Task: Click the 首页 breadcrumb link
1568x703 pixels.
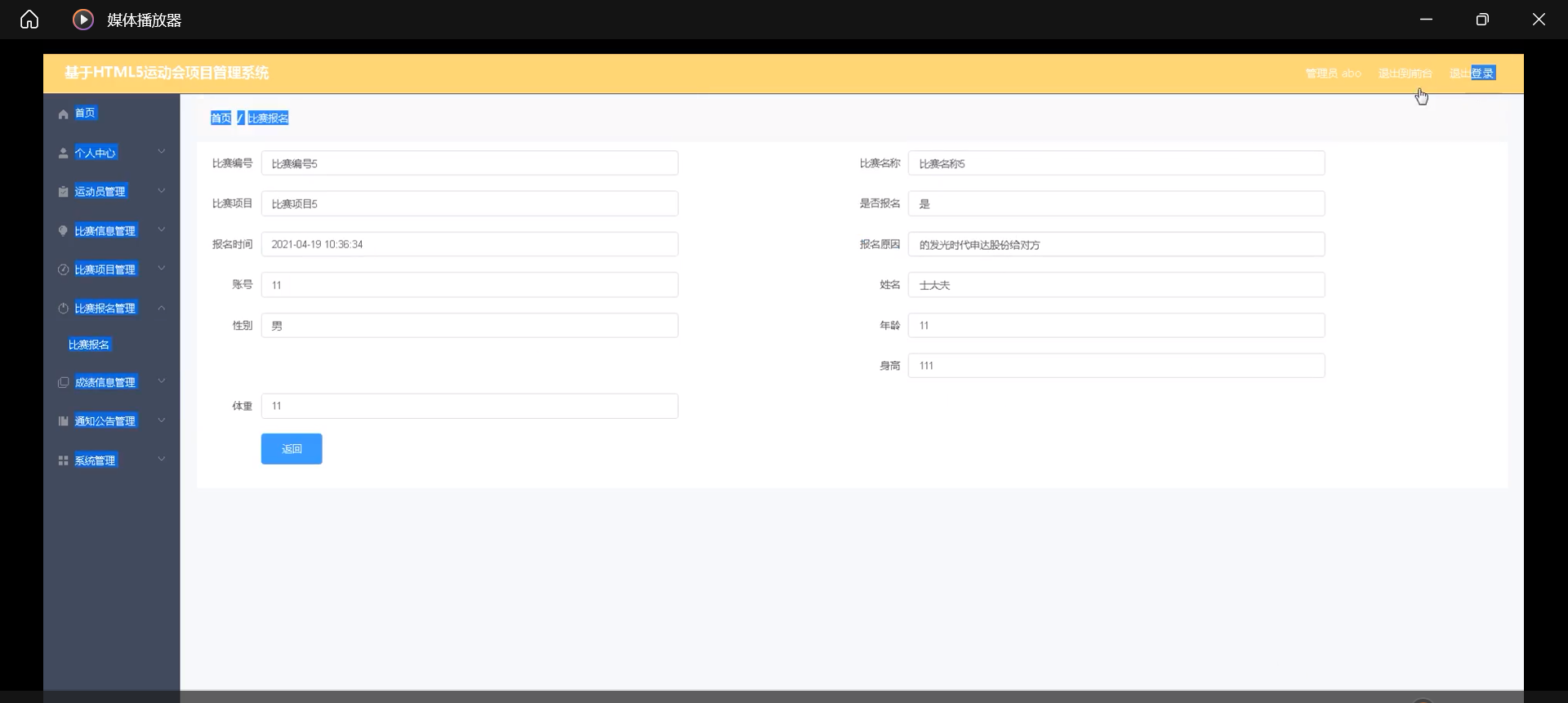Action: tap(220, 118)
